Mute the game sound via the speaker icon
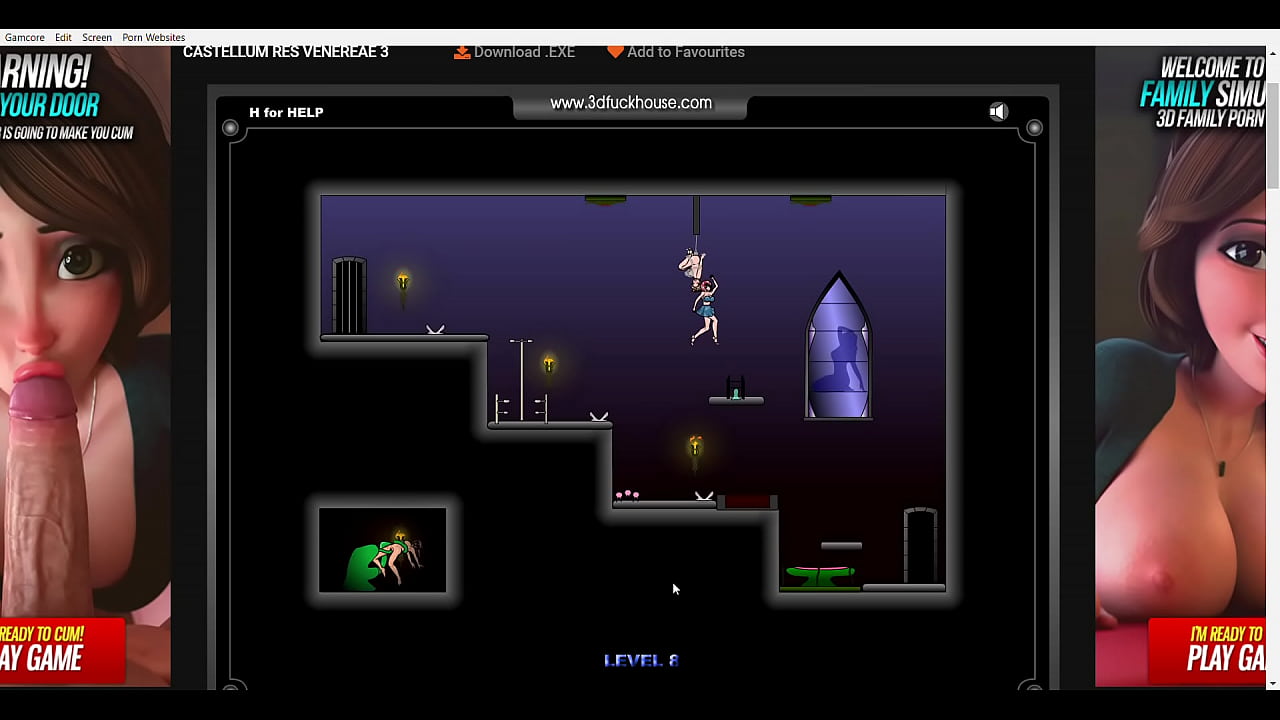 coord(998,111)
